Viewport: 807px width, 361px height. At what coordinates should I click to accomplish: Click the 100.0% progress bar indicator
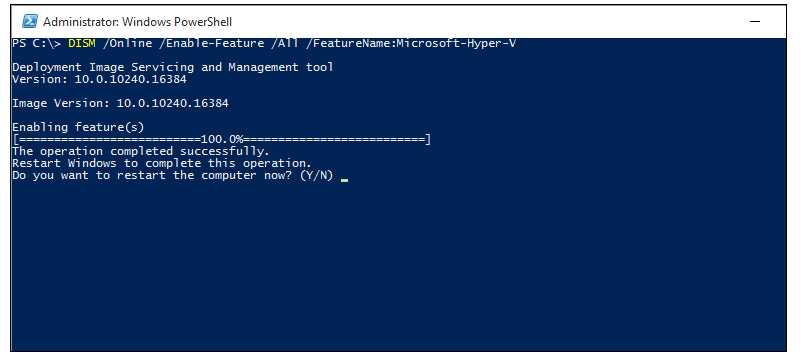pos(221,140)
